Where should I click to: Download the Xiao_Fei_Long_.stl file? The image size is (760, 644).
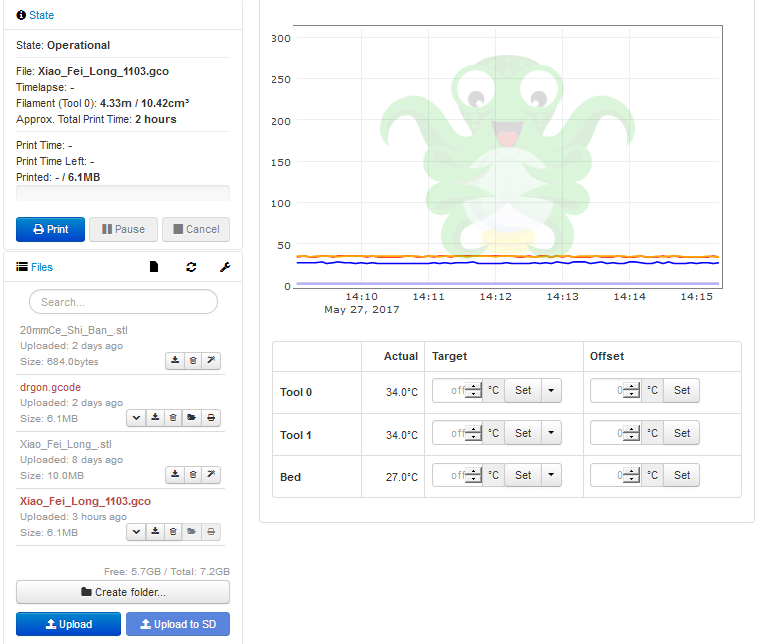pos(175,474)
